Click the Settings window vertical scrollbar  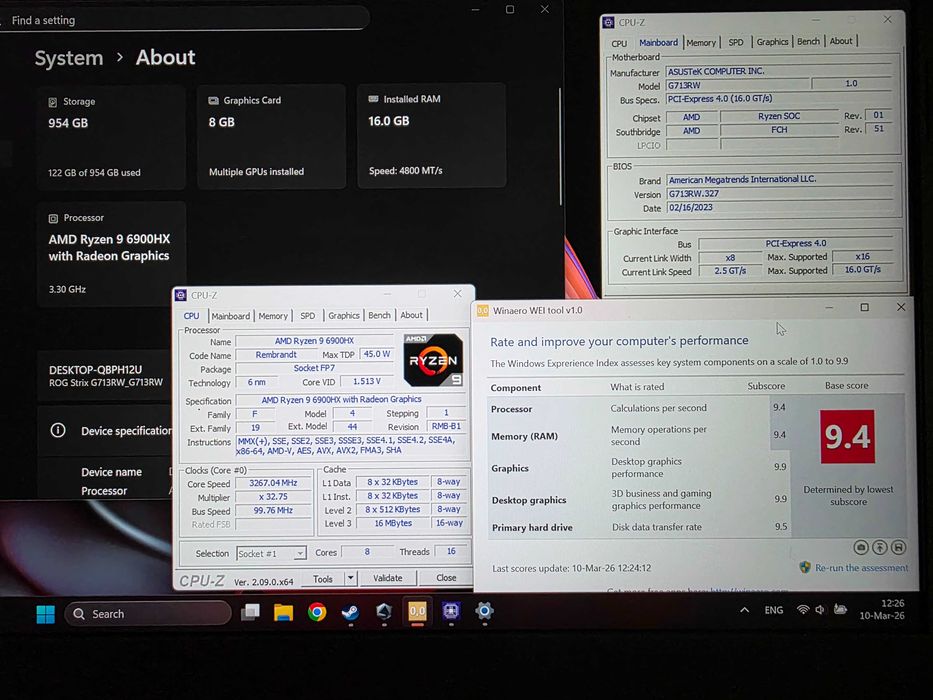point(559,146)
